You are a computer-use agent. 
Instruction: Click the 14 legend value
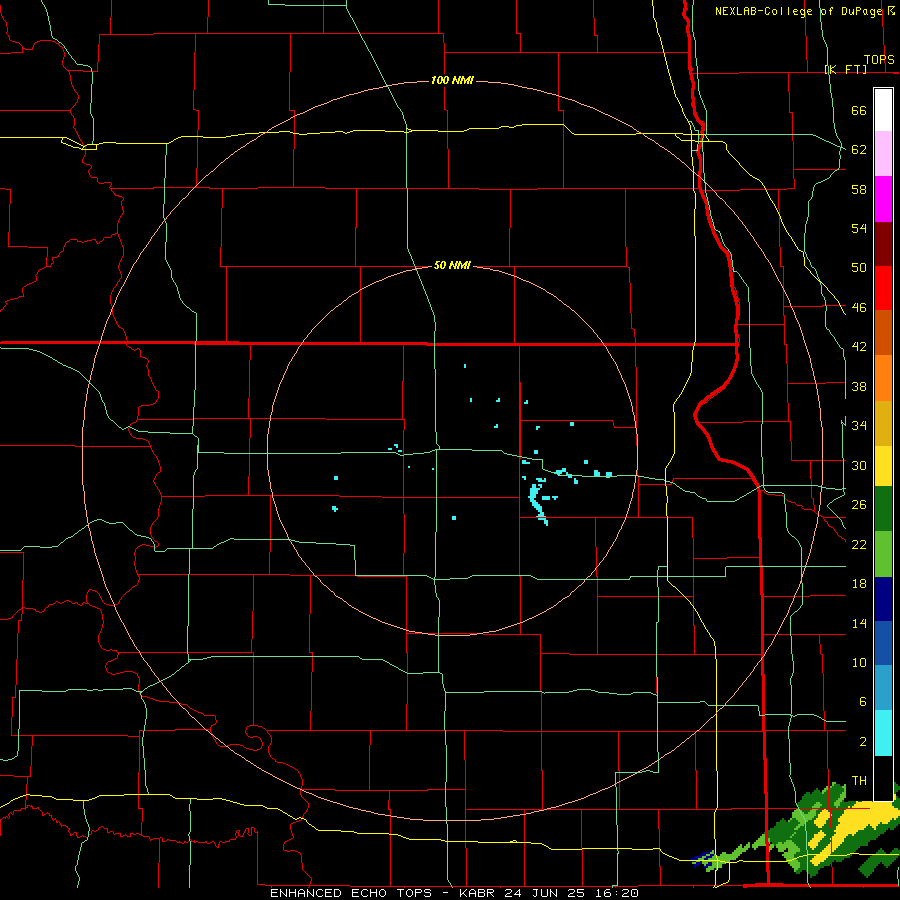[859, 623]
